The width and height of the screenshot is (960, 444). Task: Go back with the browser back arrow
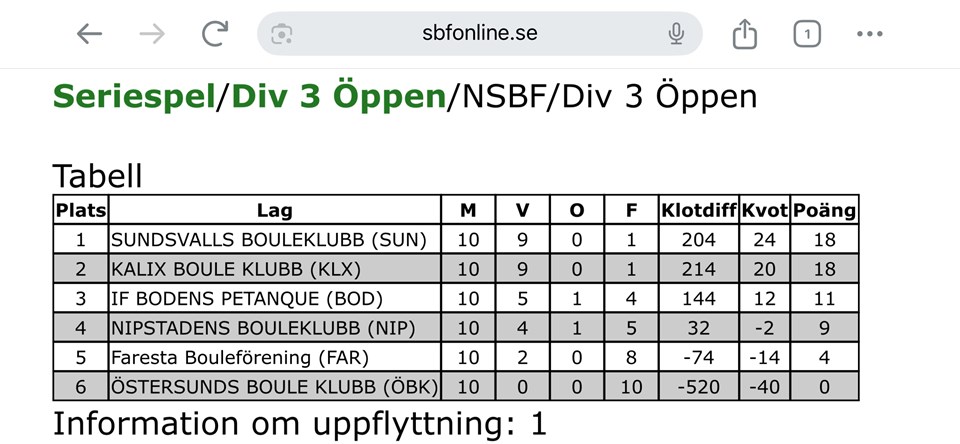click(89, 34)
